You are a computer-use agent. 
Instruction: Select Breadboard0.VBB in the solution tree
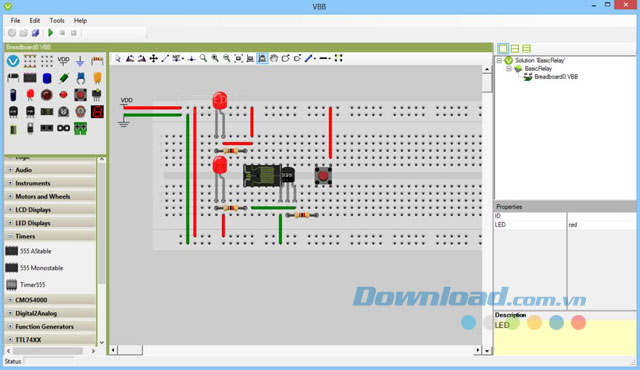pyautogui.click(x=556, y=77)
